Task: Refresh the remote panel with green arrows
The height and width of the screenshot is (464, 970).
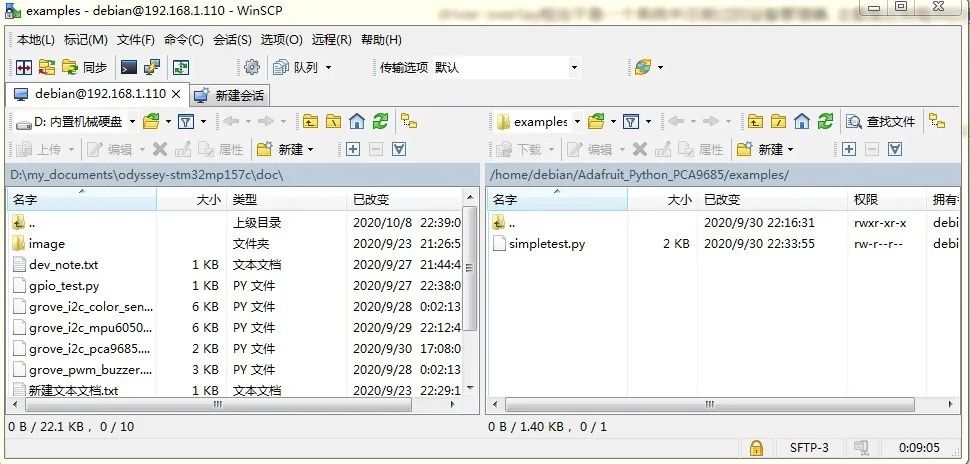Action: coord(825,122)
